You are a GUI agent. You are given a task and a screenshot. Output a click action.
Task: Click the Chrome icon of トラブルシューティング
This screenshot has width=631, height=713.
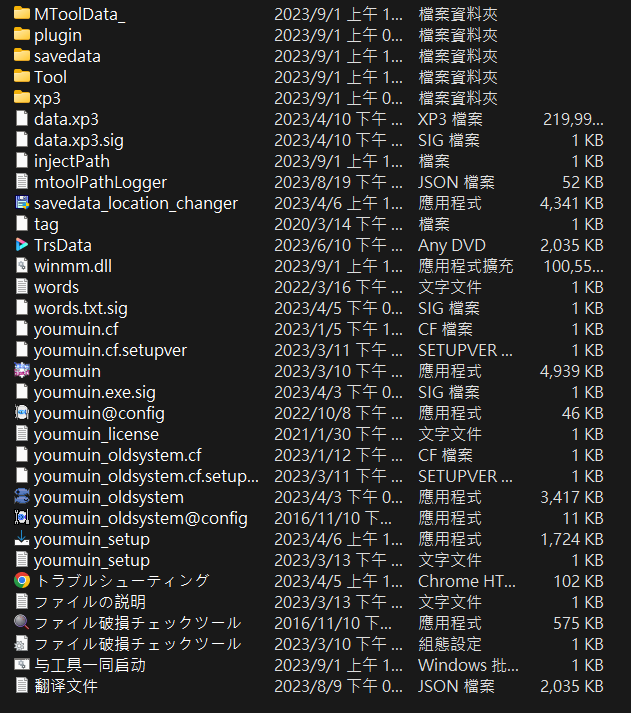22,580
